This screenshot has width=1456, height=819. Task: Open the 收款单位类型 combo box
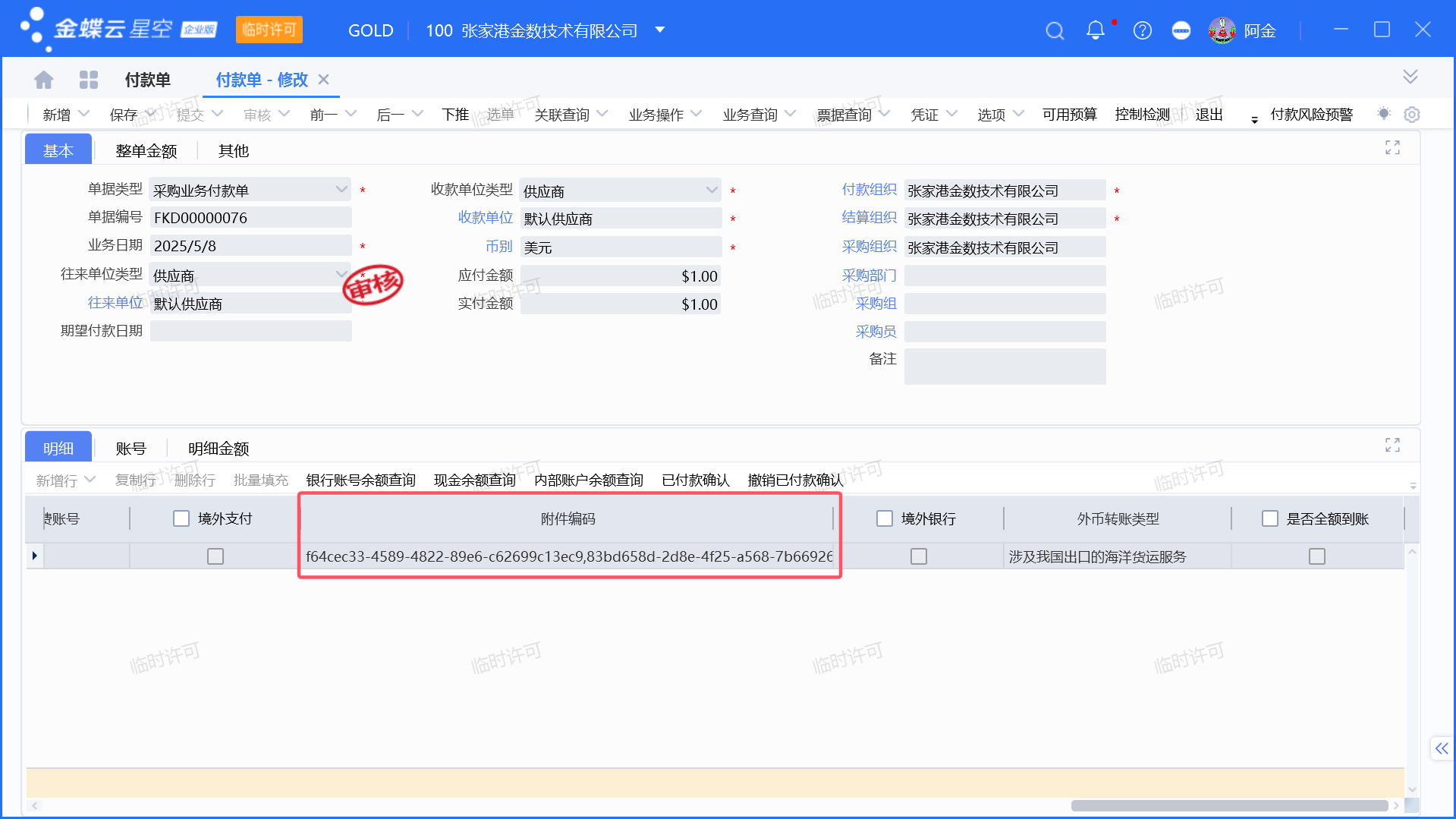pyautogui.click(x=621, y=191)
